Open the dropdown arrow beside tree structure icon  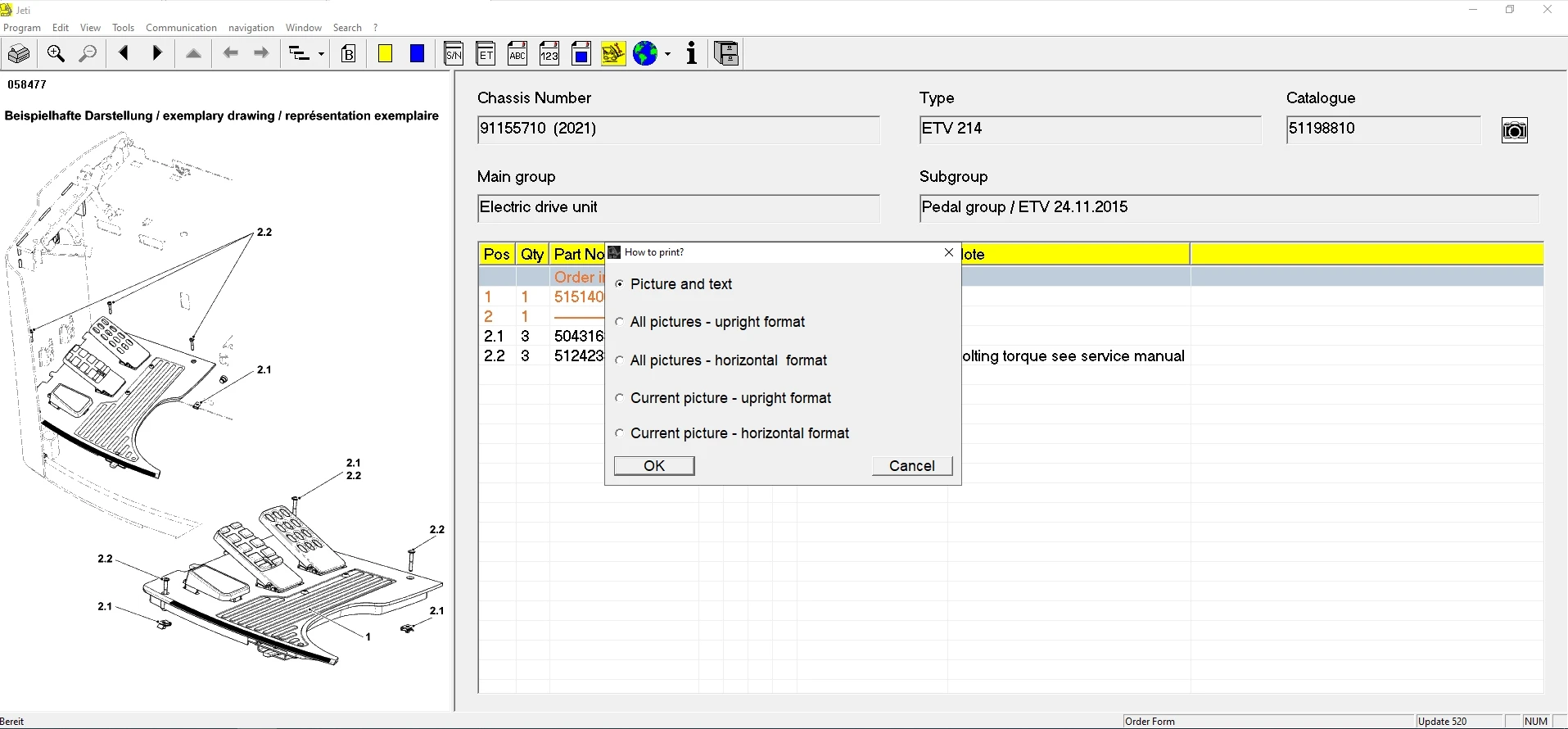click(321, 54)
